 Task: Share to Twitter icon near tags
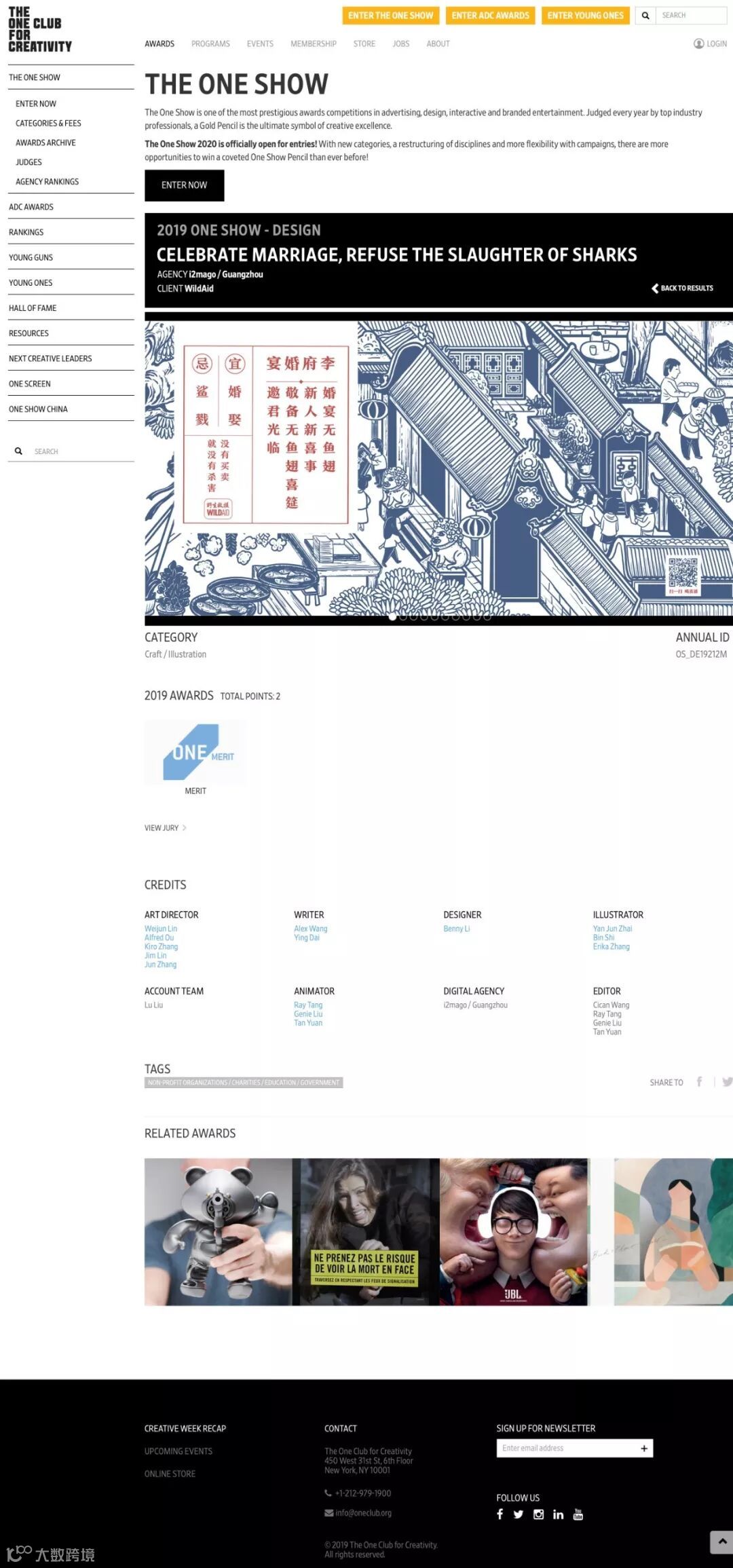pos(727,1082)
